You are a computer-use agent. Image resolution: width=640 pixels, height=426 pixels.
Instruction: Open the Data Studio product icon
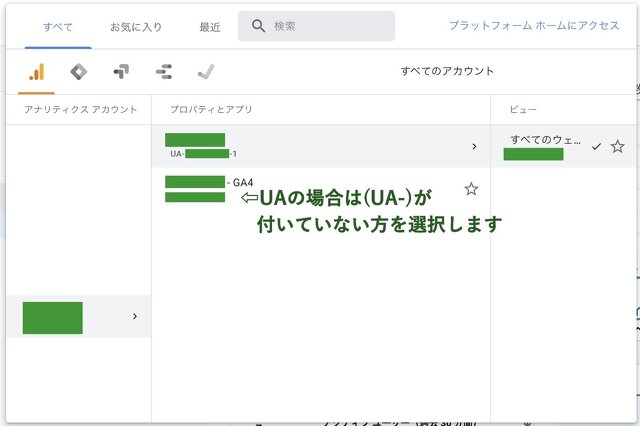(x=164, y=72)
